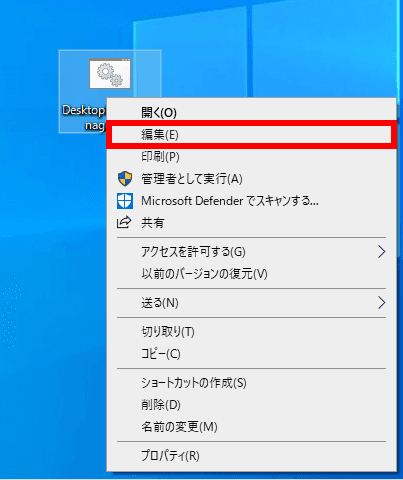403x480 pixels.
Task: Click the Microsoft Defender shield icon
Action: (125, 201)
